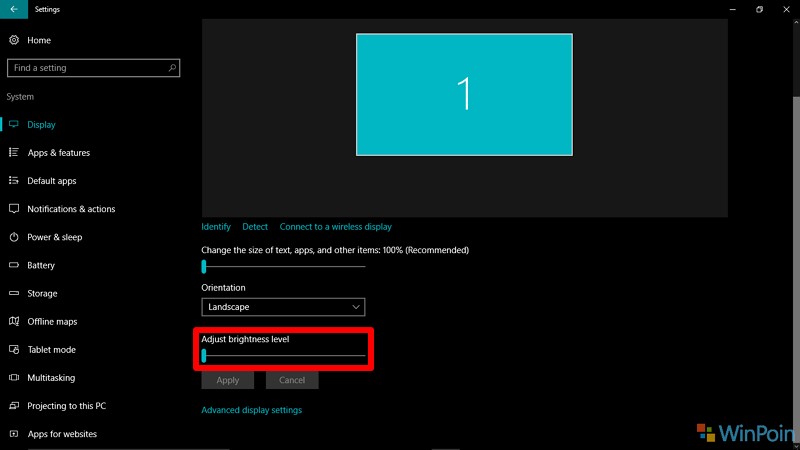Click the Identify link

pyautogui.click(x=216, y=227)
